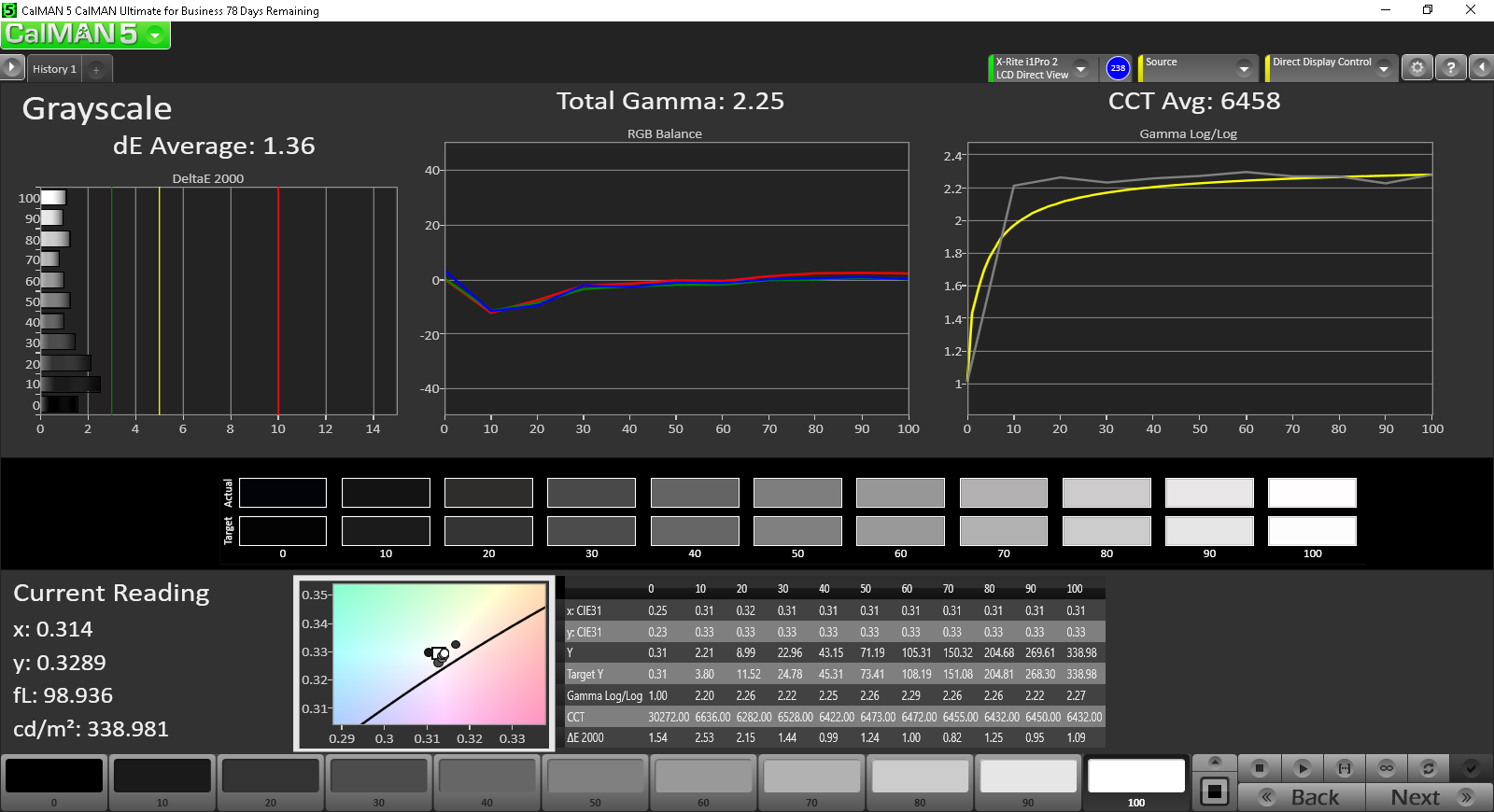Click the Target swatch for level 0
This screenshot has height=812, width=1494.
tap(283, 531)
